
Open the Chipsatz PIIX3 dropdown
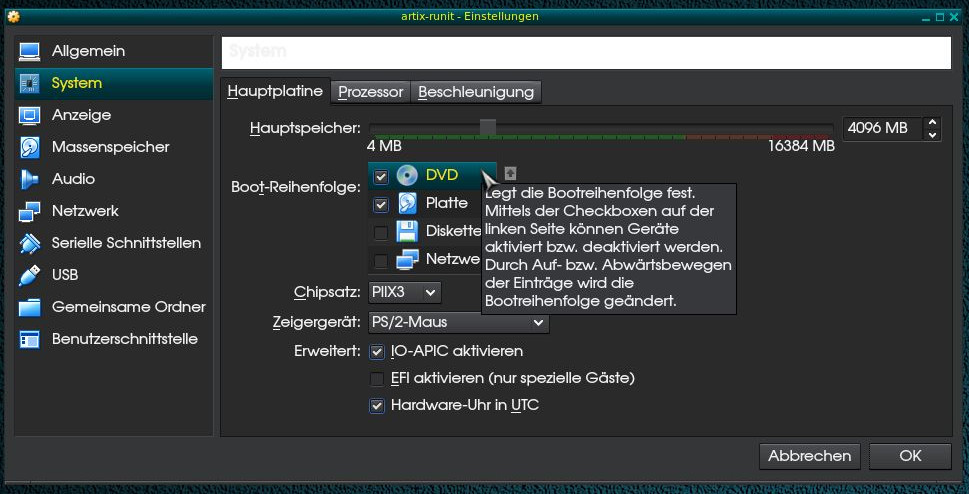point(405,292)
